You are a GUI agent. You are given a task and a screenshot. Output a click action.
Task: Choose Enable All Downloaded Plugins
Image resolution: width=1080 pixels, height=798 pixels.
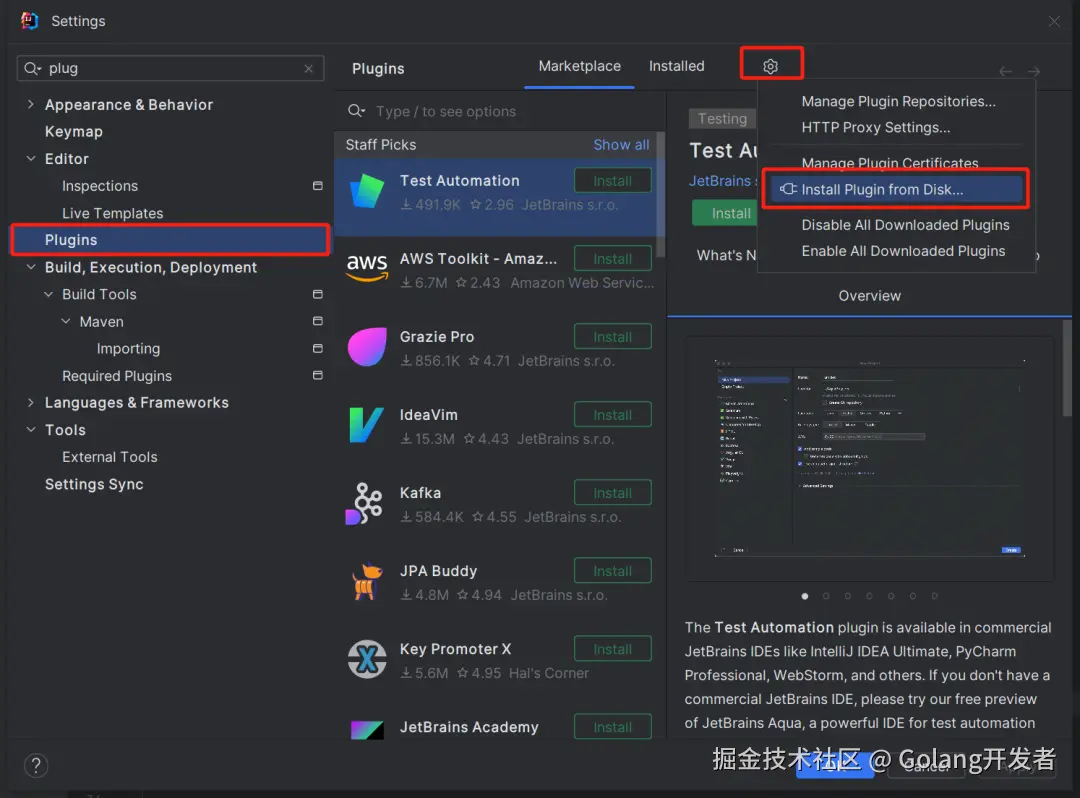(903, 251)
